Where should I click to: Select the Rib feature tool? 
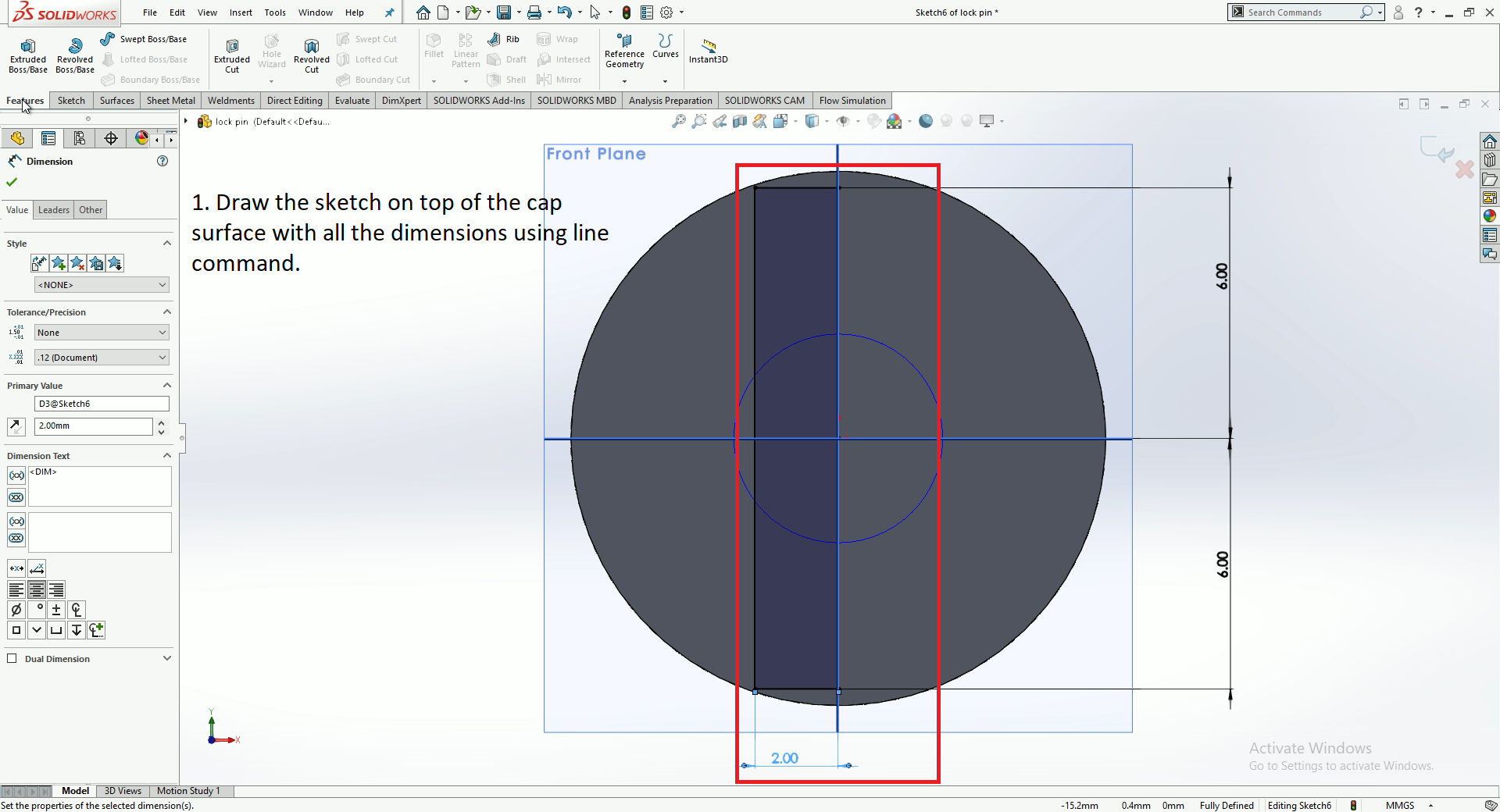point(503,39)
